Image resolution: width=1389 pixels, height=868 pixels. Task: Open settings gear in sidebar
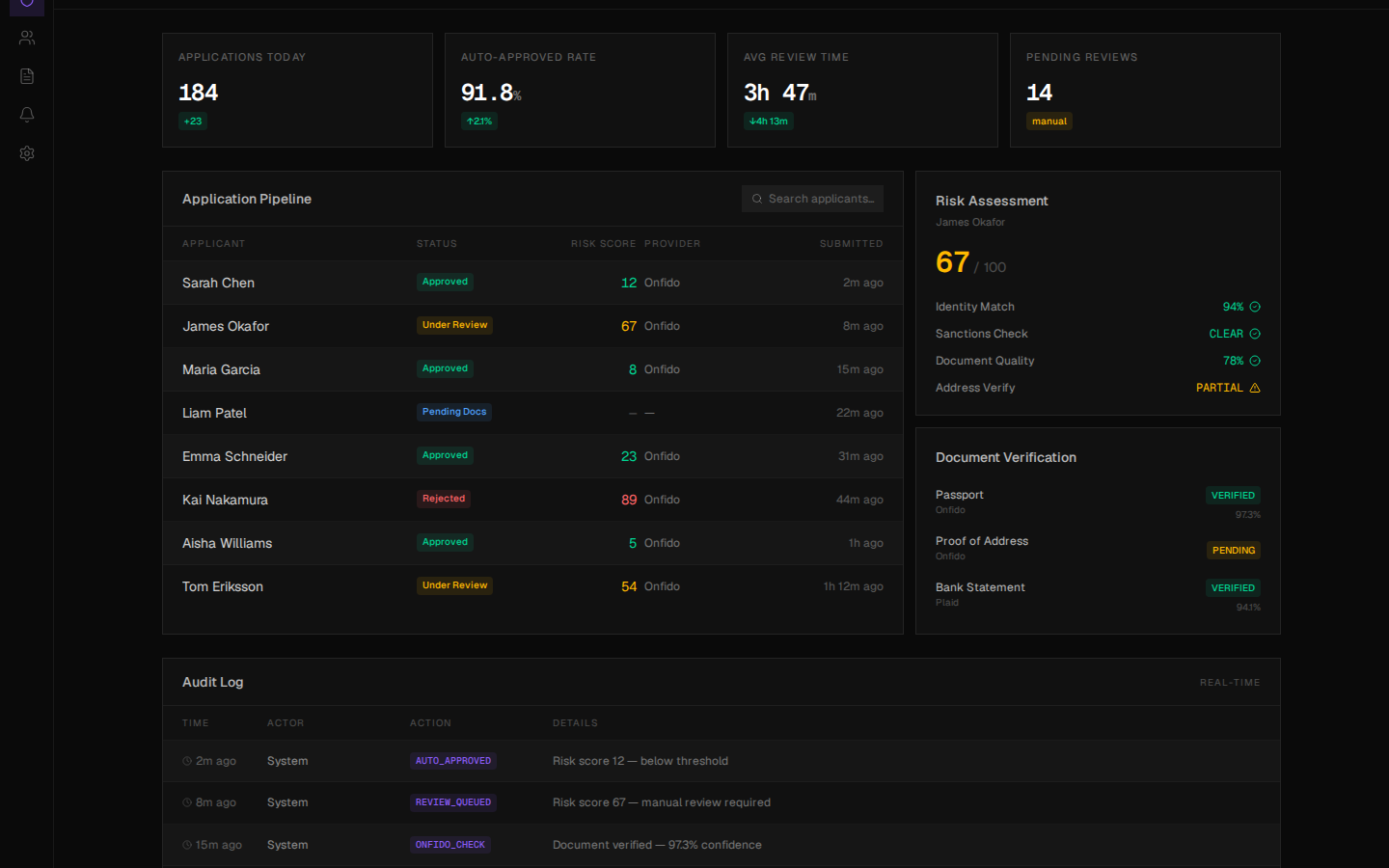click(x=27, y=153)
